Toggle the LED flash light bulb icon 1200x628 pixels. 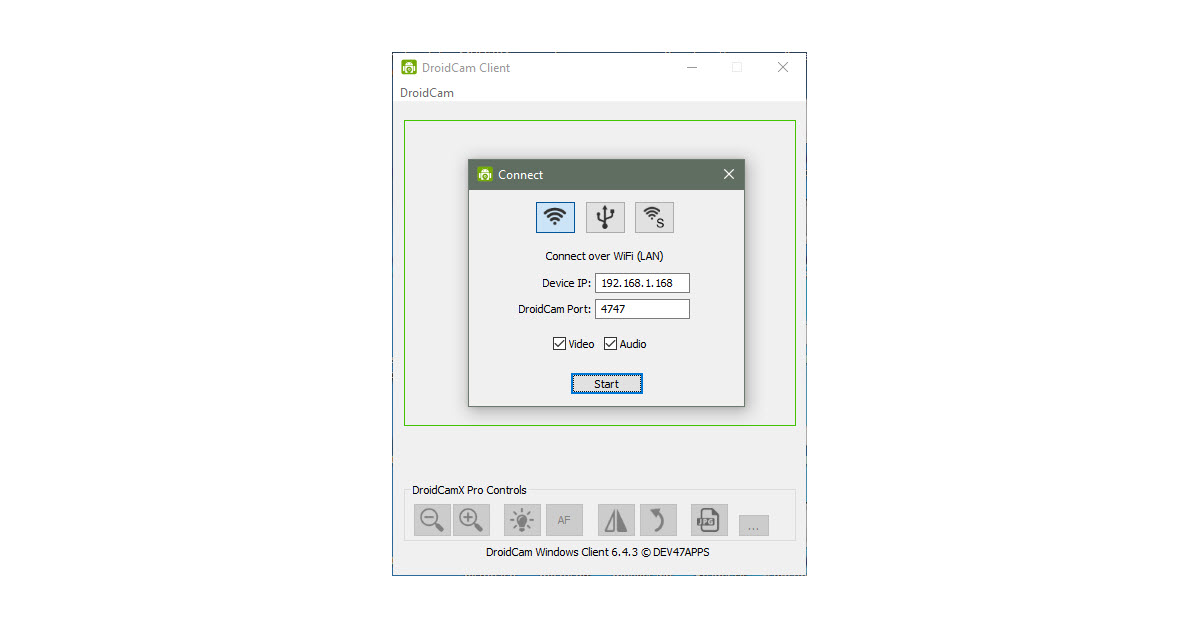[522, 520]
